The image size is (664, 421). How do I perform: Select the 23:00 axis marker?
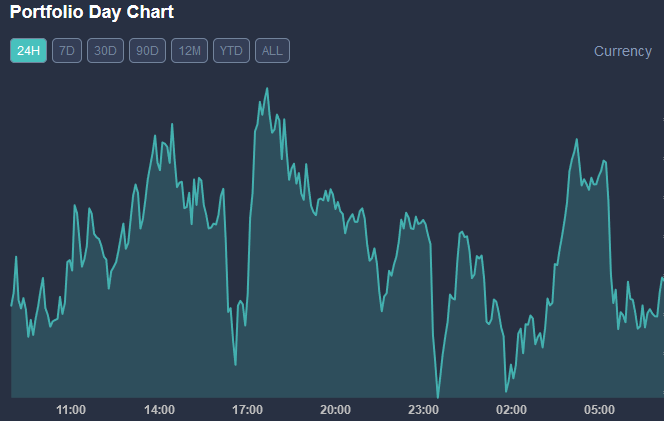pyautogui.click(x=423, y=410)
